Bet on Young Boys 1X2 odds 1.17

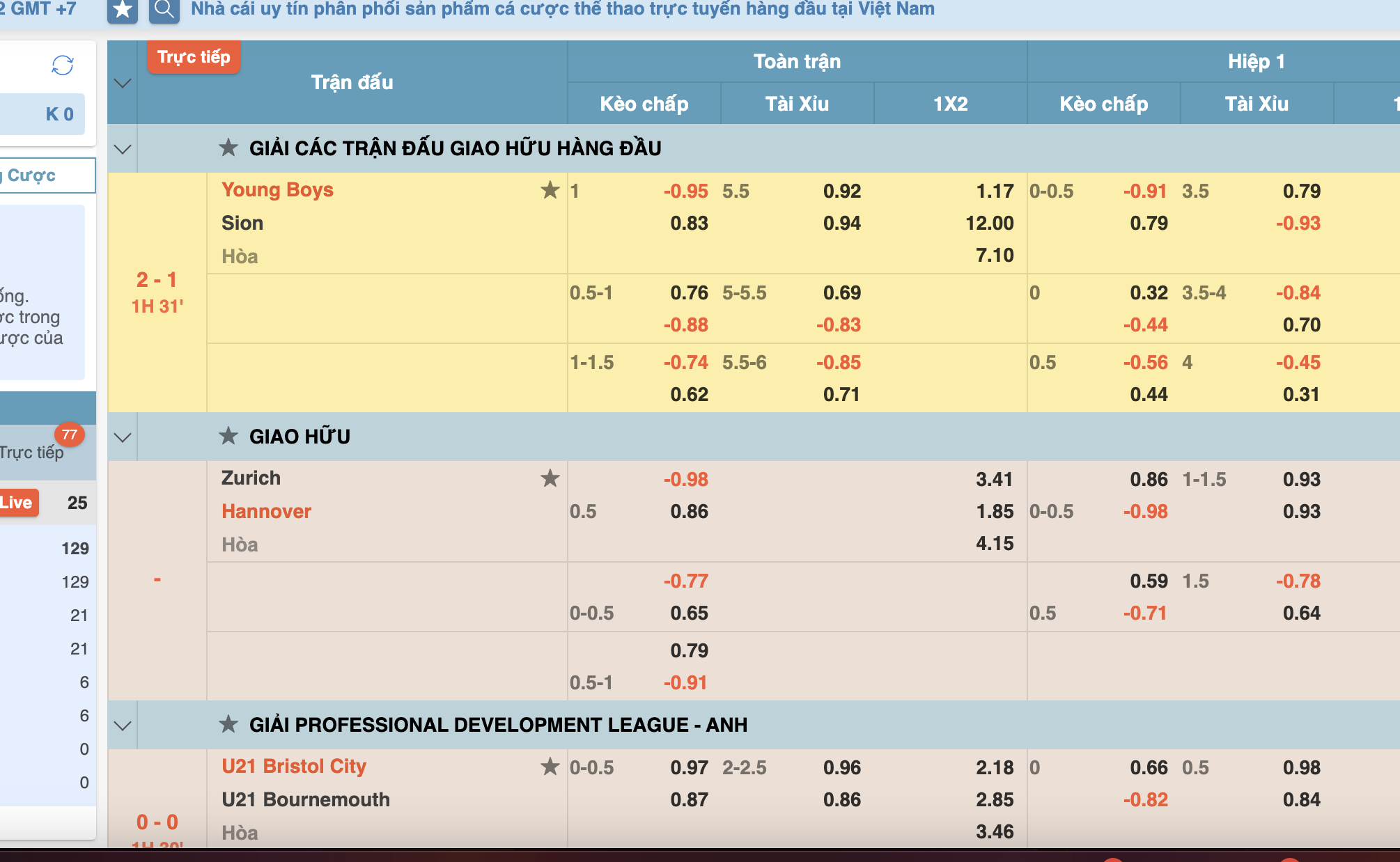(x=994, y=191)
